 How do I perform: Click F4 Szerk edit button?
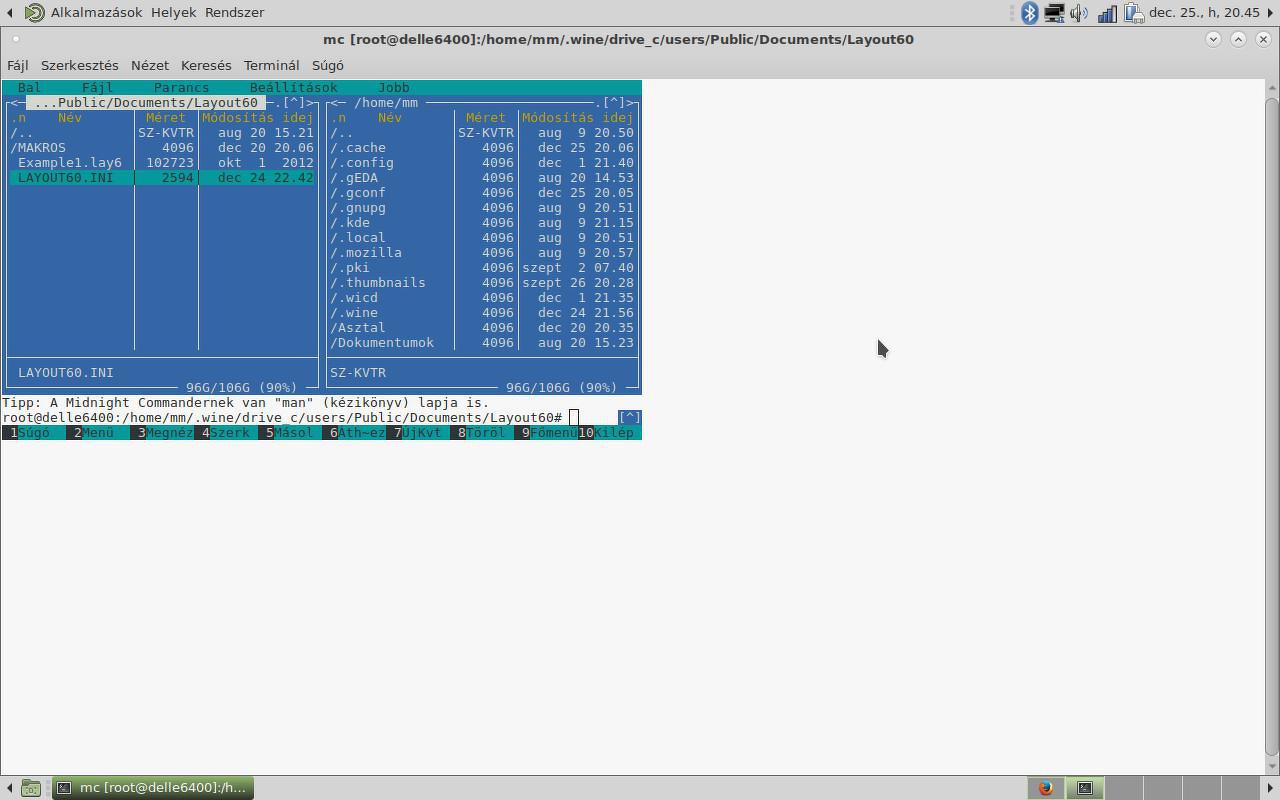(226, 432)
